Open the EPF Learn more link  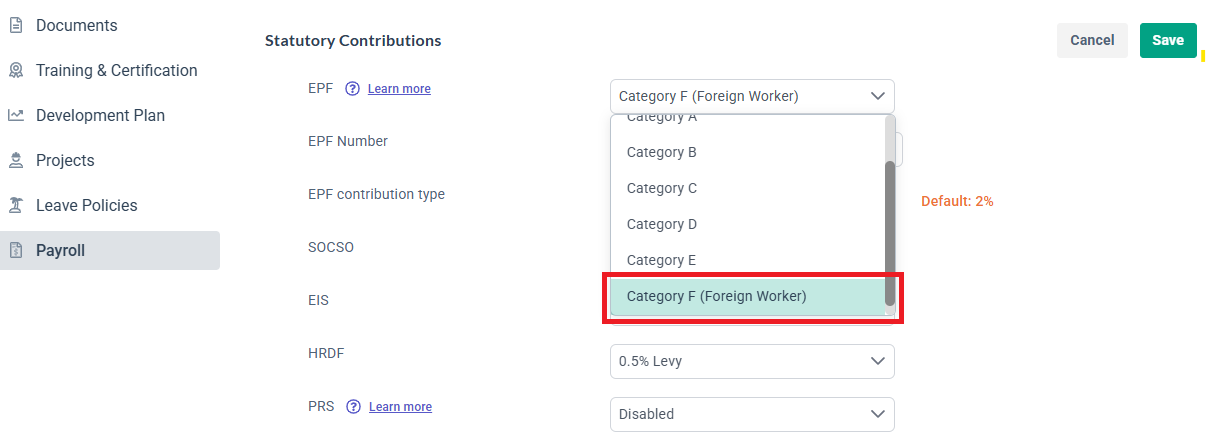point(399,89)
